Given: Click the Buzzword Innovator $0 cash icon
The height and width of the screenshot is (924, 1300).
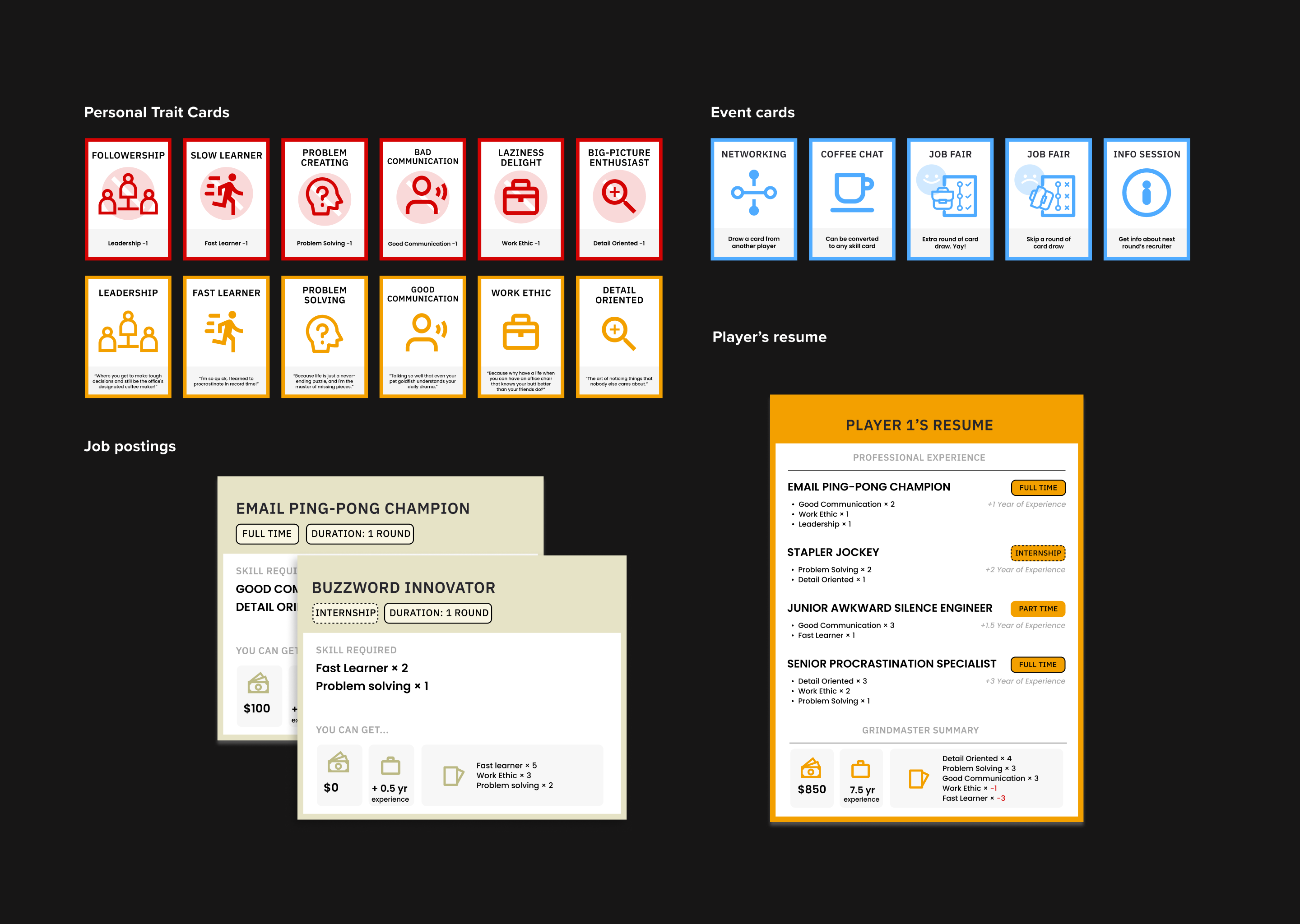Looking at the screenshot, I should tap(338, 762).
